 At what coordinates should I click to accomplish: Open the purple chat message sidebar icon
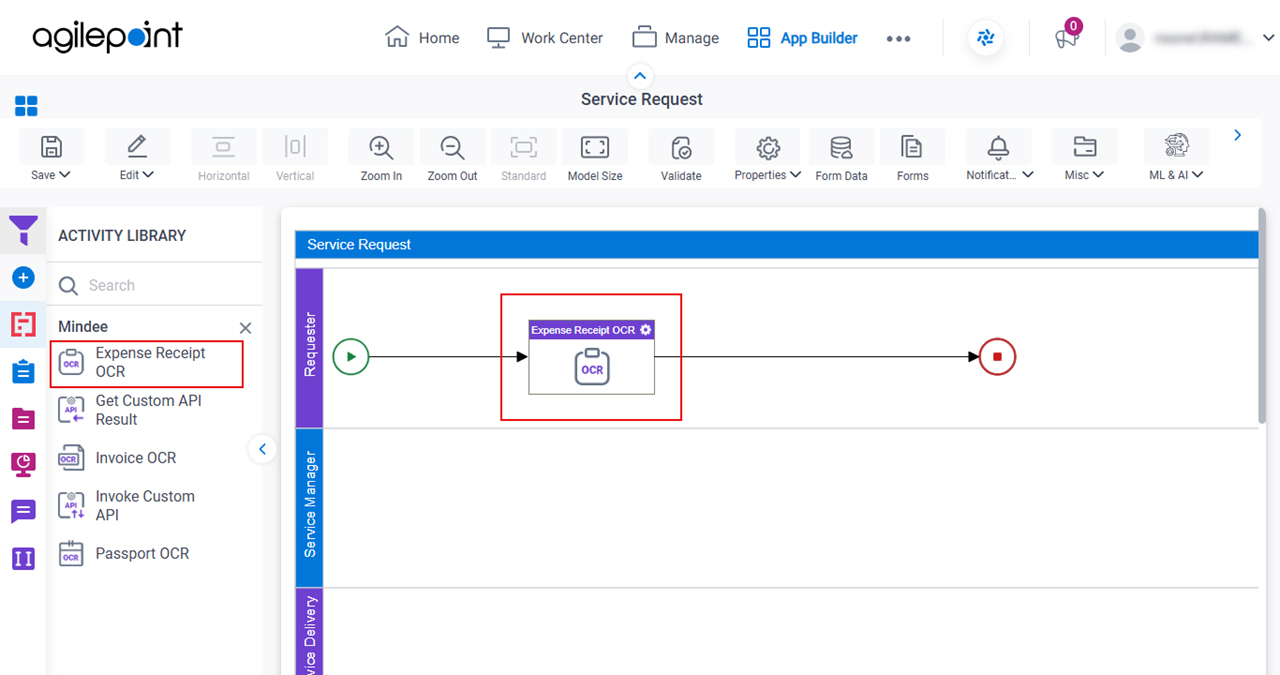point(23,511)
